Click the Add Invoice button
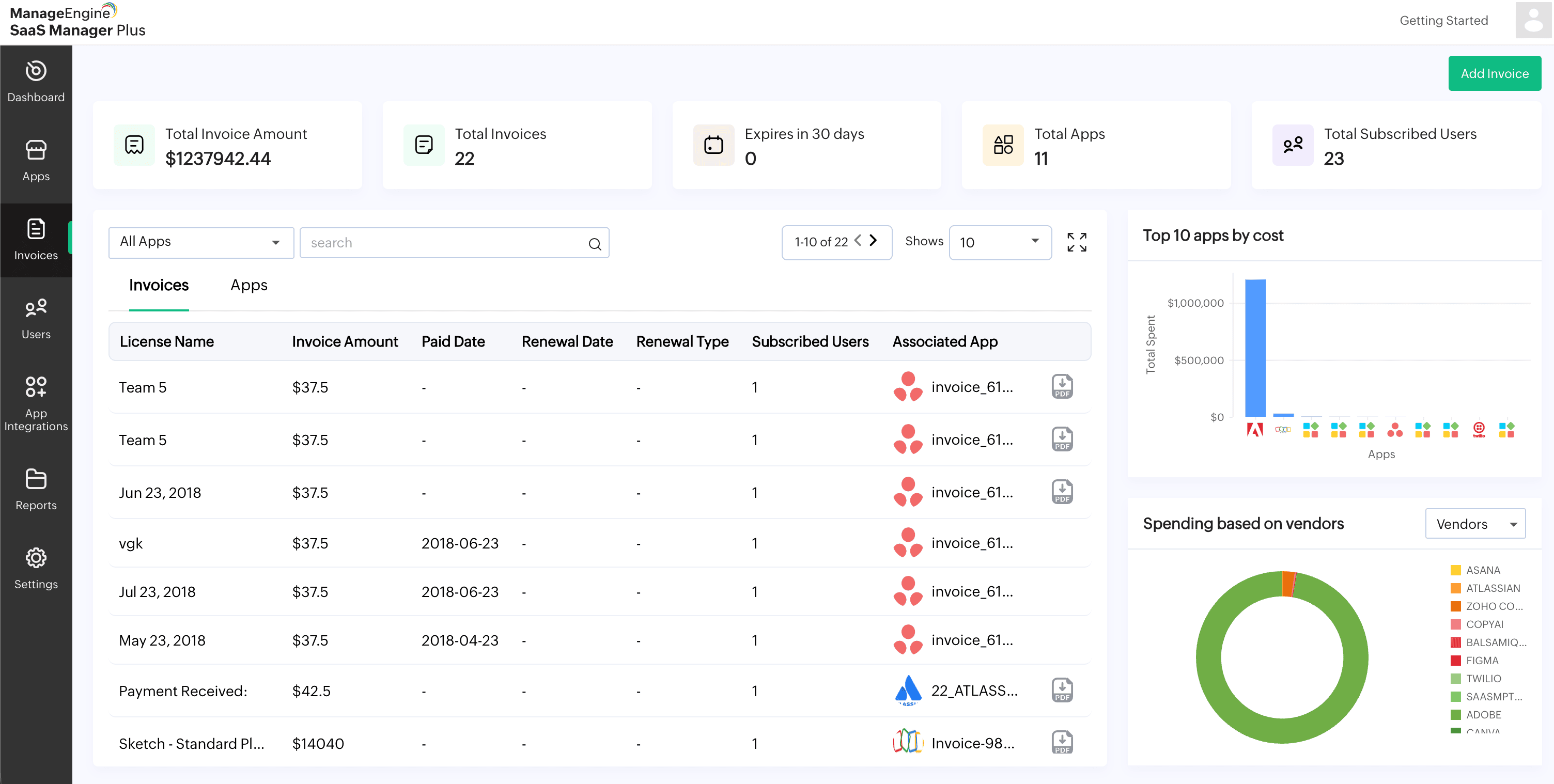Viewport: 1554px width, 784px height. (x=1494, y=73)
